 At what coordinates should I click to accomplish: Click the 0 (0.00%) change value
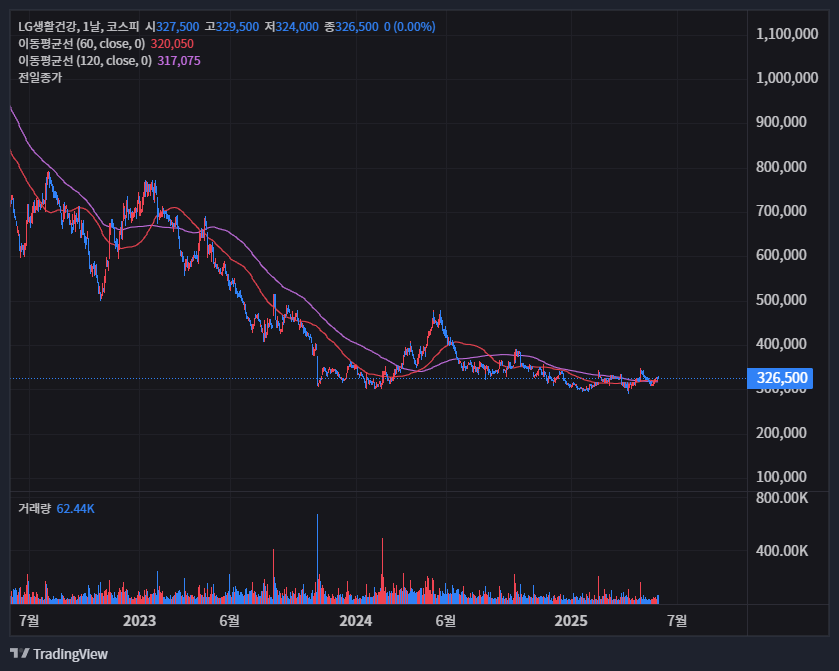[409, 27]
